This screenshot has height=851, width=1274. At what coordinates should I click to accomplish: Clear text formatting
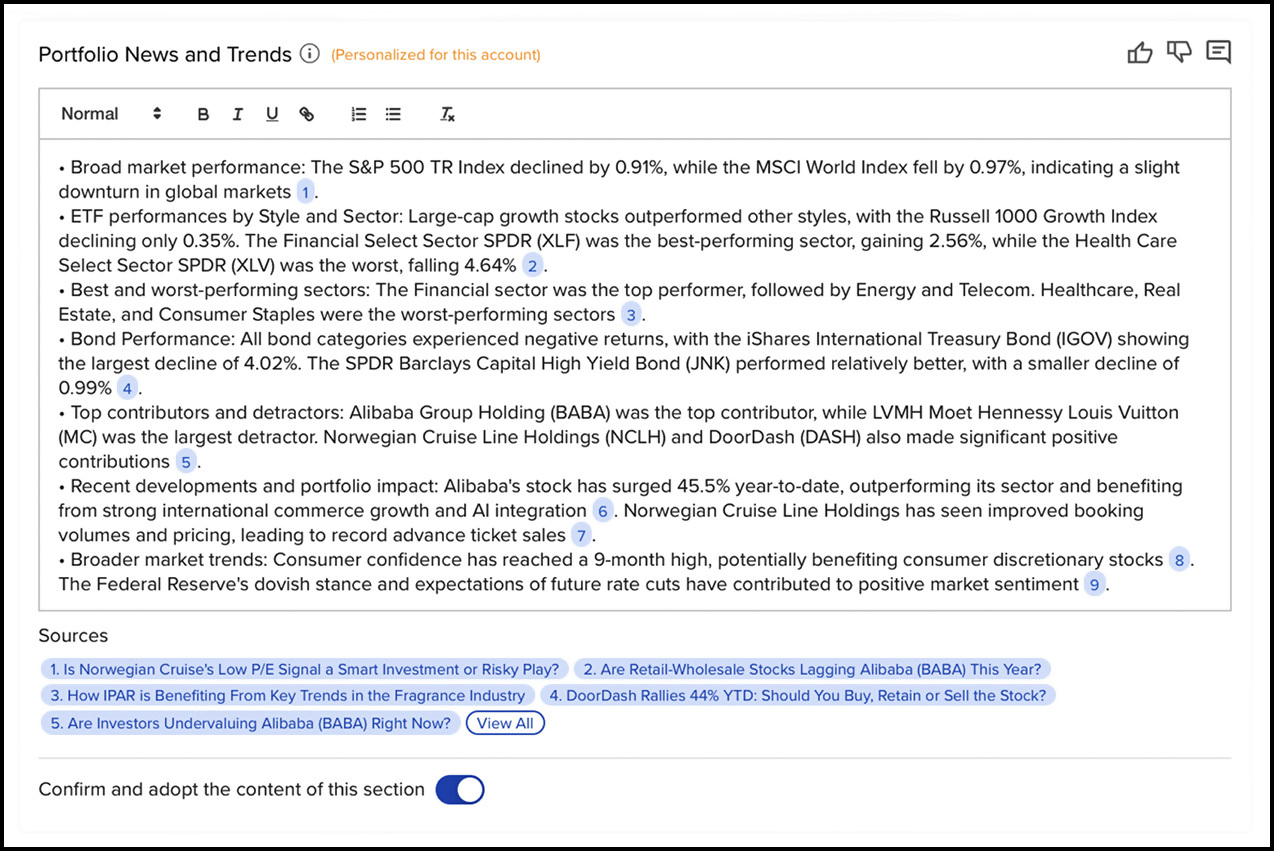(x=448, y=114)
